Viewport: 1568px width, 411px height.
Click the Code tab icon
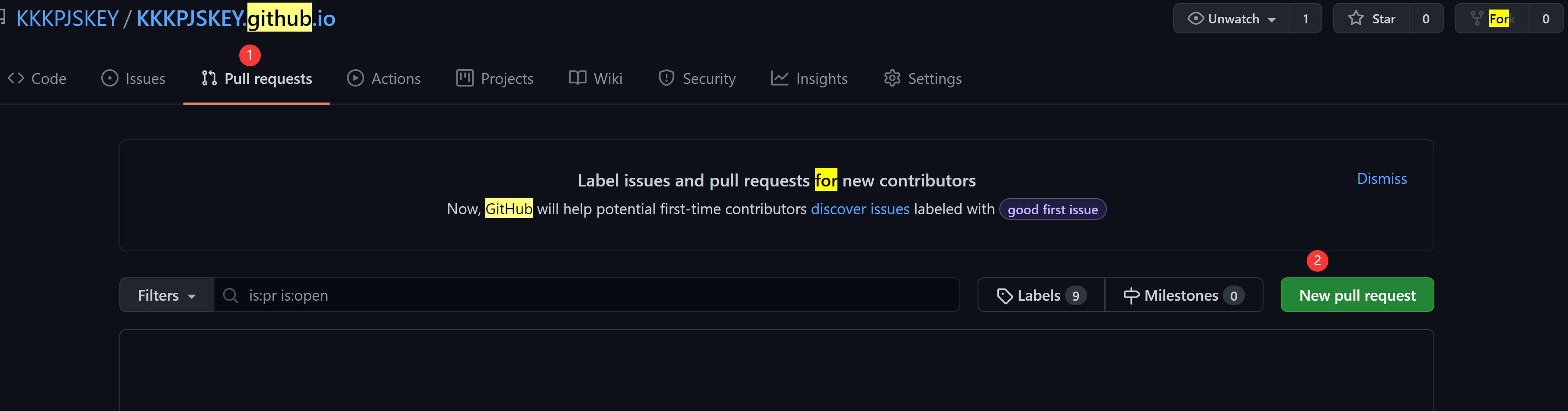click(x=16, y=78)
